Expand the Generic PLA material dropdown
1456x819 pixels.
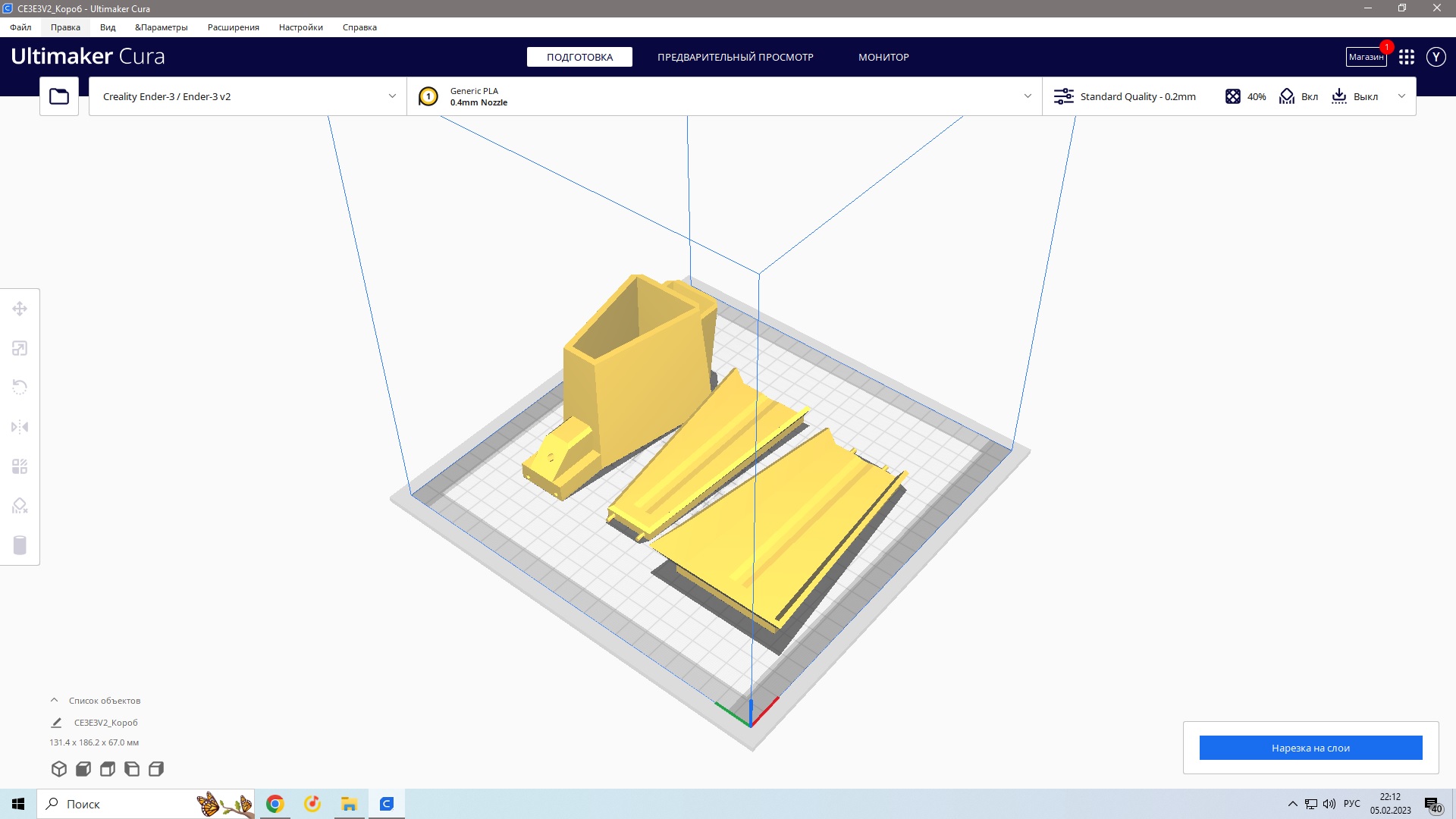(x=724, y=96)
